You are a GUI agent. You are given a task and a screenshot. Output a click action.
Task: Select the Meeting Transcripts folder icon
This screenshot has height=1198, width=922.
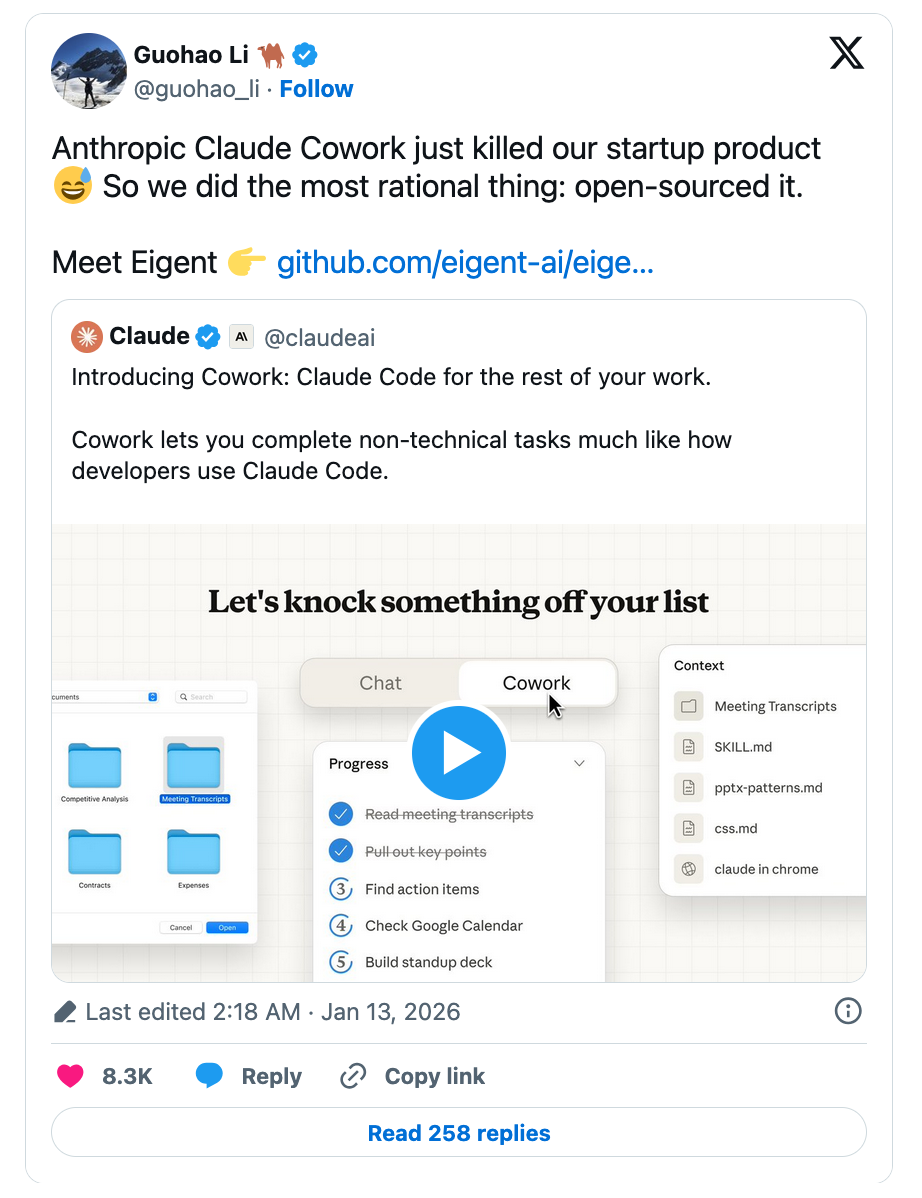click(194, 766)
